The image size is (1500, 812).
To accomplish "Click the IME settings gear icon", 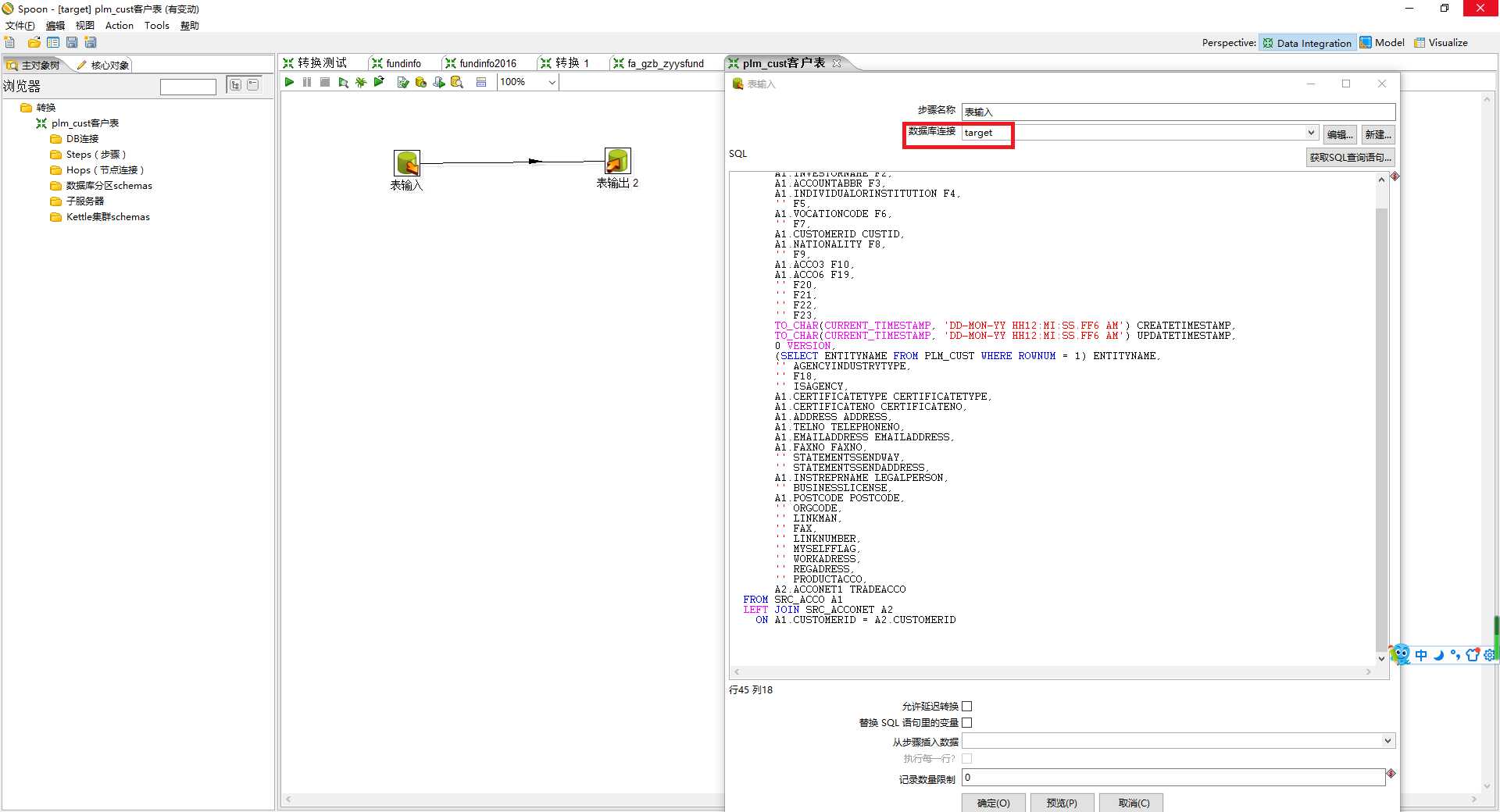I will pyautogui.click(x=1489, y=655).
